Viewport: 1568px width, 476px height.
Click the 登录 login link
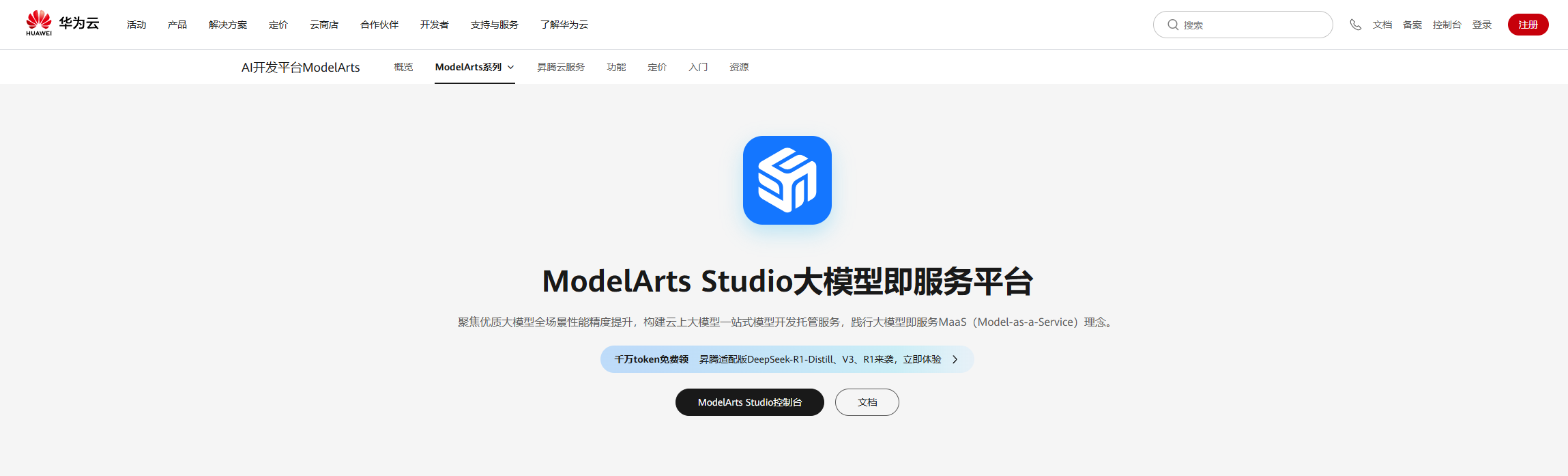tap(1482, 25)
